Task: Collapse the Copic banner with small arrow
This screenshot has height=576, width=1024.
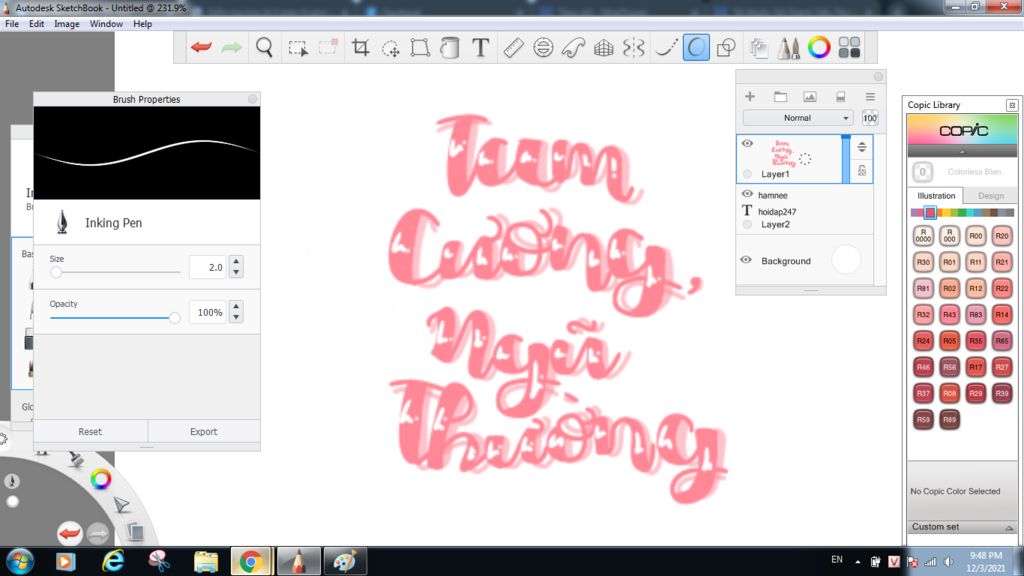Action: tap(962, 152)
